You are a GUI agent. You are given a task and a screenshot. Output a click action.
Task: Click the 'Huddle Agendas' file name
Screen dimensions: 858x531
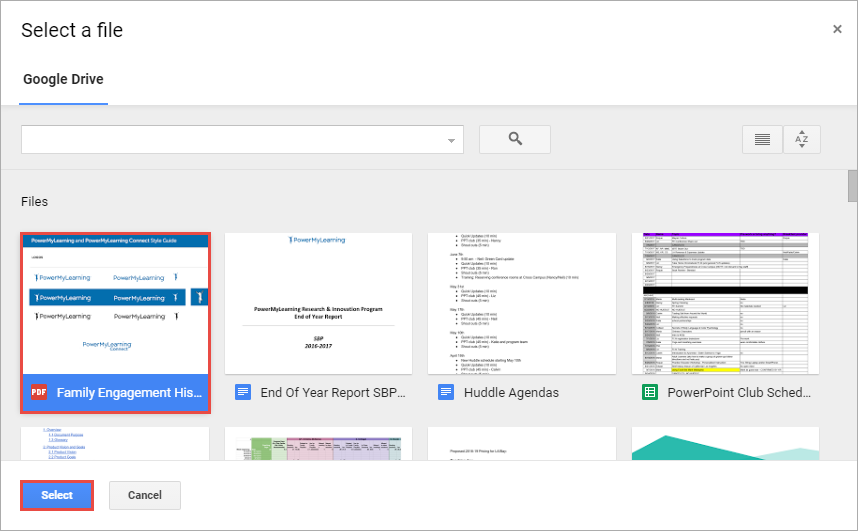511,393
